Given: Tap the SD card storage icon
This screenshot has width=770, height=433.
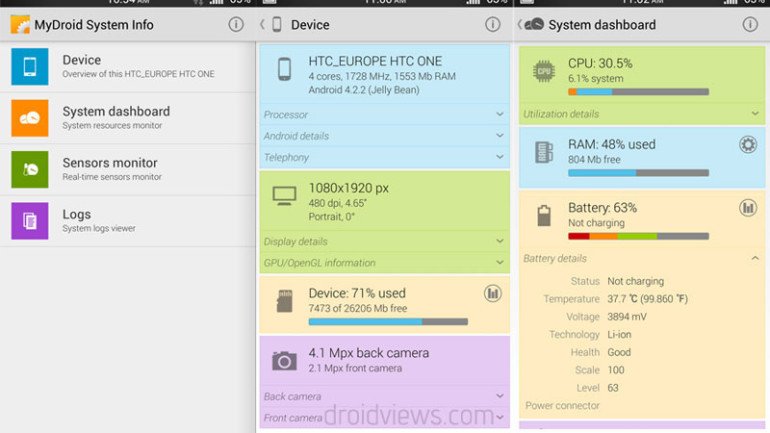Looking at the screenshot, I should coord(284,301).
